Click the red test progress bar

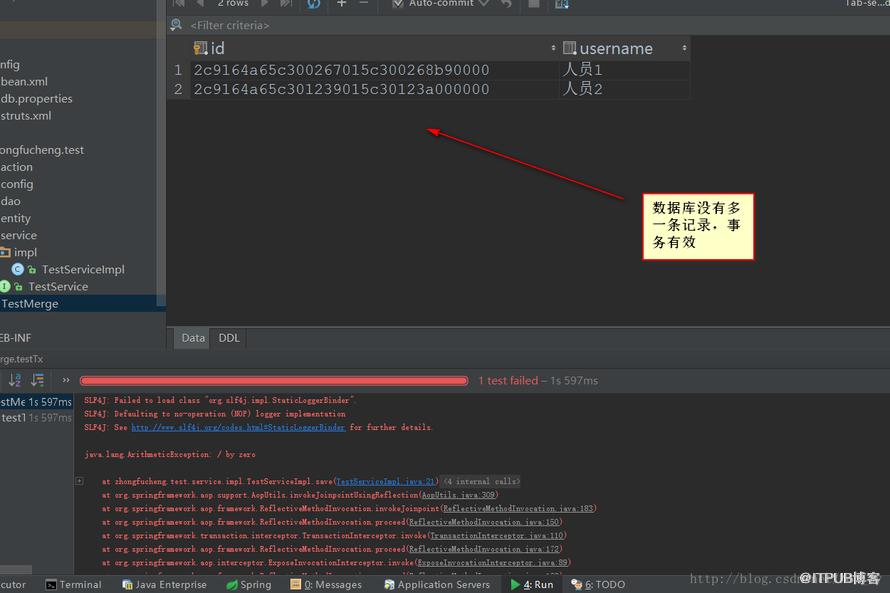pos(274,381)
